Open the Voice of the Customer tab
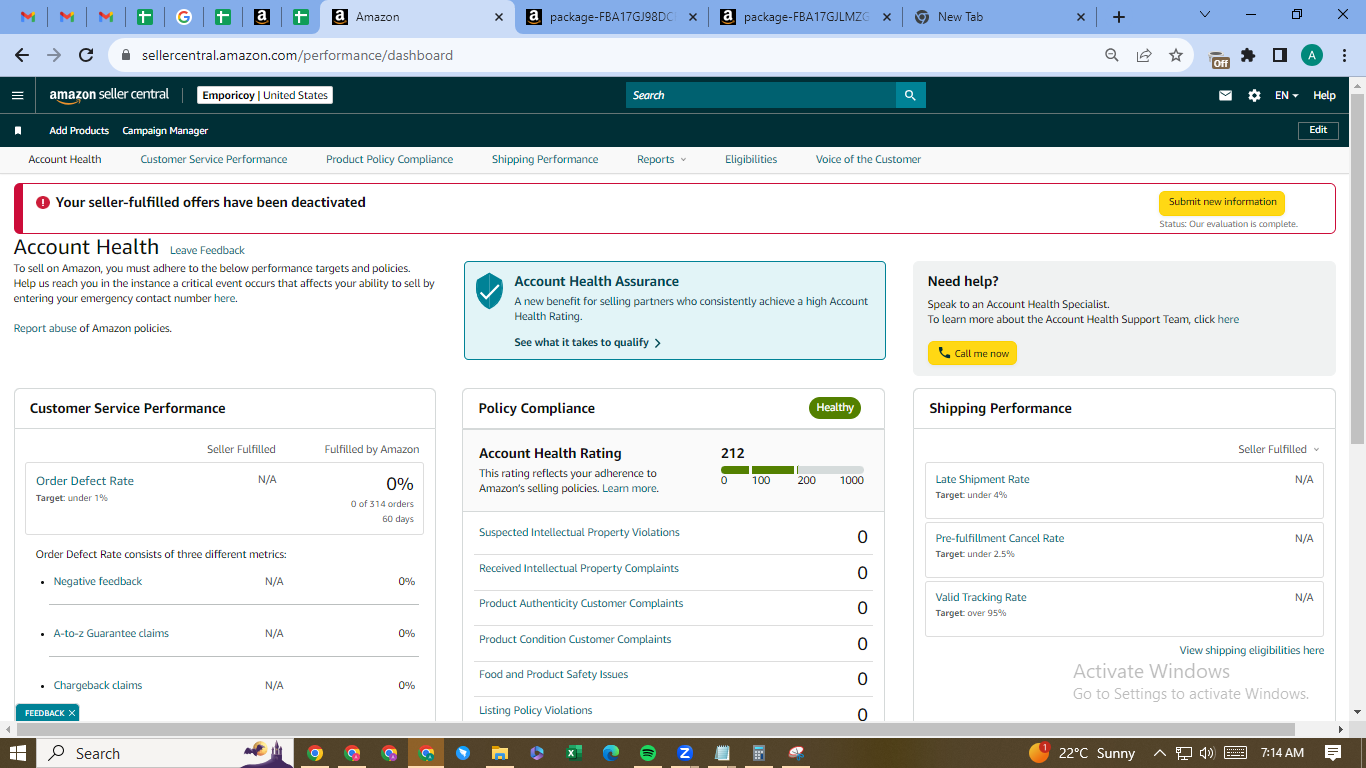Image resolution: width=1366 pixels, height=768 pixels. 868,160
